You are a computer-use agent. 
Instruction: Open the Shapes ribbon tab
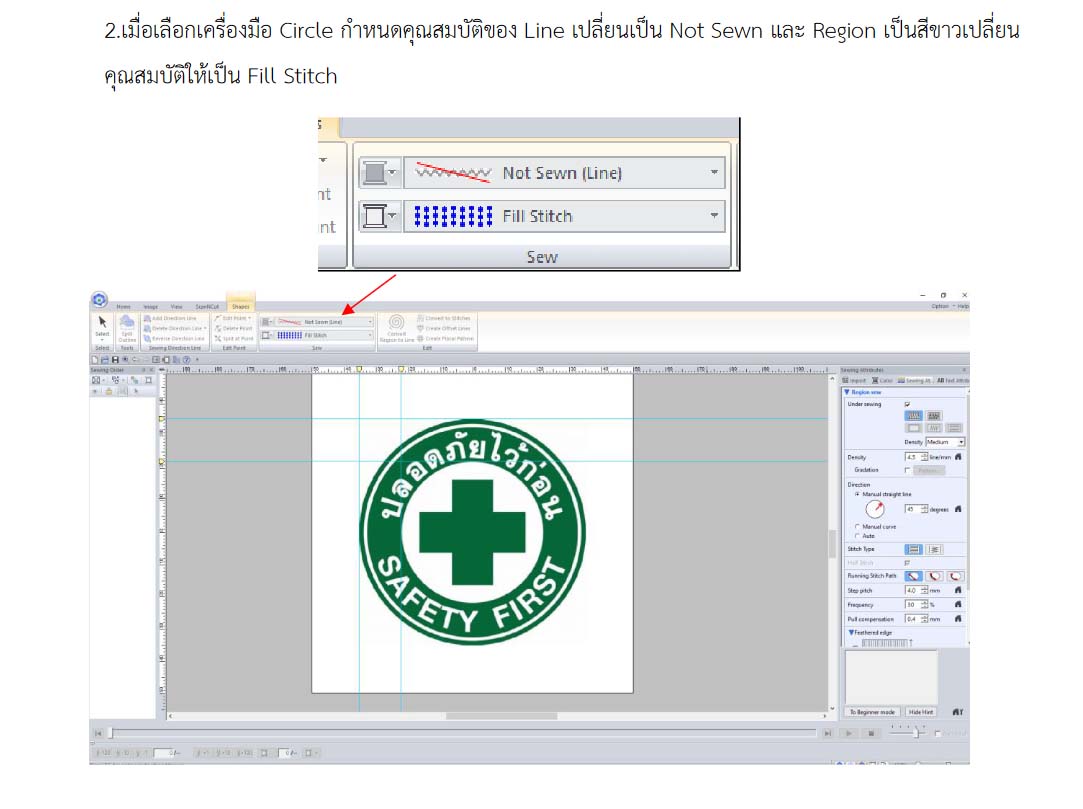click(240, 306)
